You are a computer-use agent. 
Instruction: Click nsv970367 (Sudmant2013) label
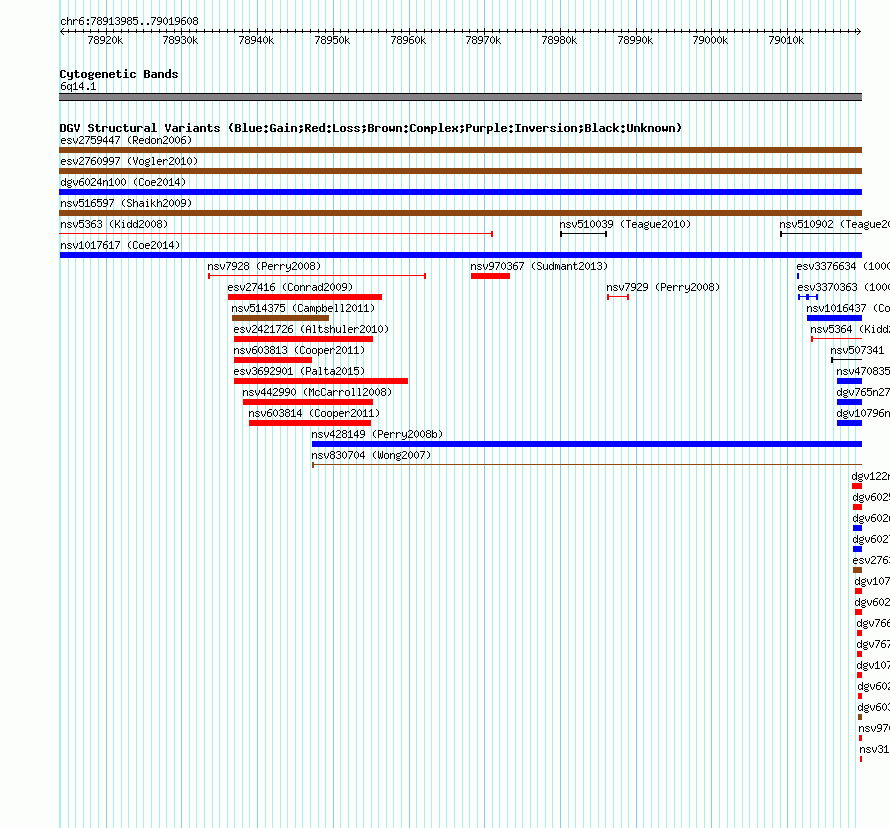coord(539,266)
